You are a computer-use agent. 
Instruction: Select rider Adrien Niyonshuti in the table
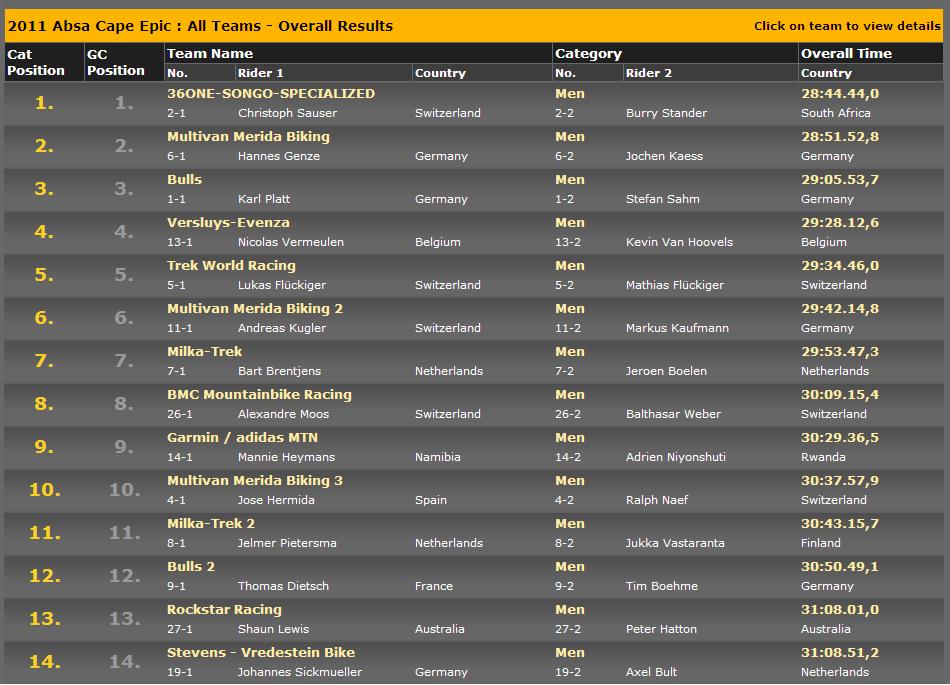673,457
